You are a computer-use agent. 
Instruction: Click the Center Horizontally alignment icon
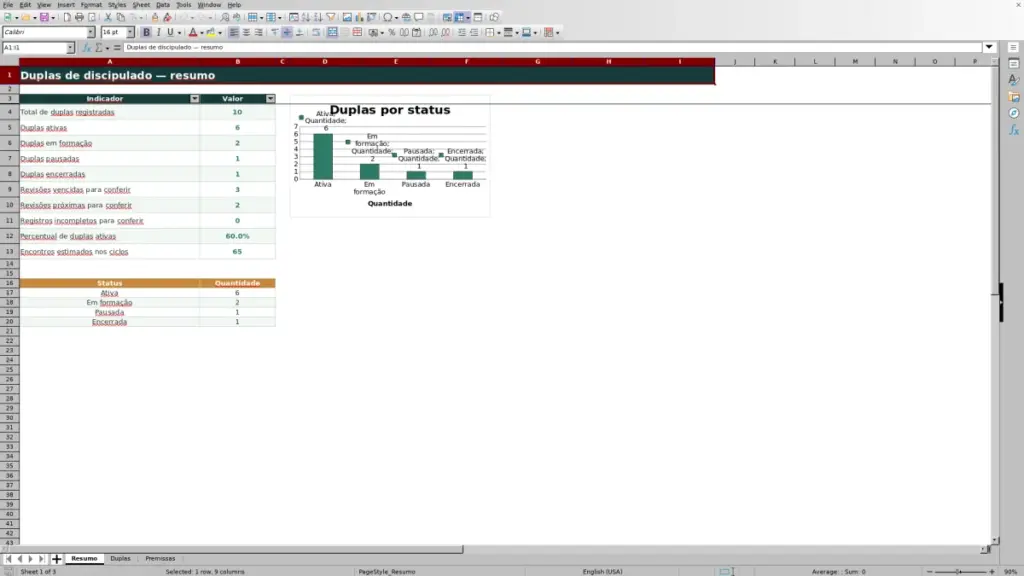pos(246,32)
